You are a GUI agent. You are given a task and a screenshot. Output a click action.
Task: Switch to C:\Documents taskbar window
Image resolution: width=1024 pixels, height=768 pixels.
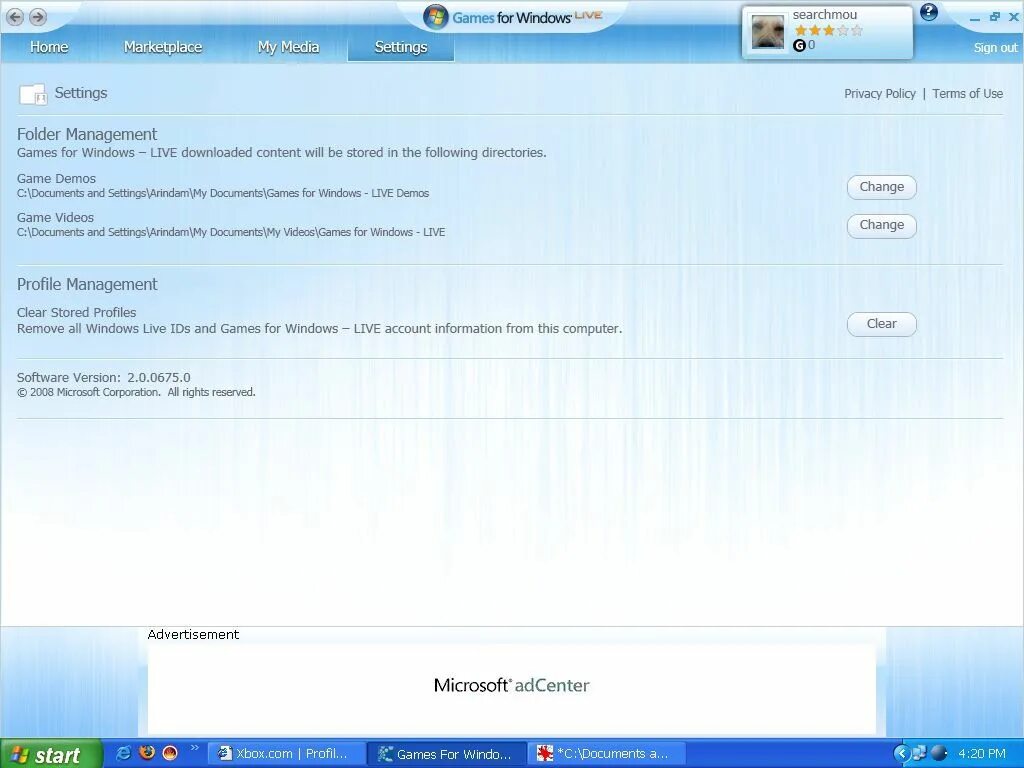607,754
